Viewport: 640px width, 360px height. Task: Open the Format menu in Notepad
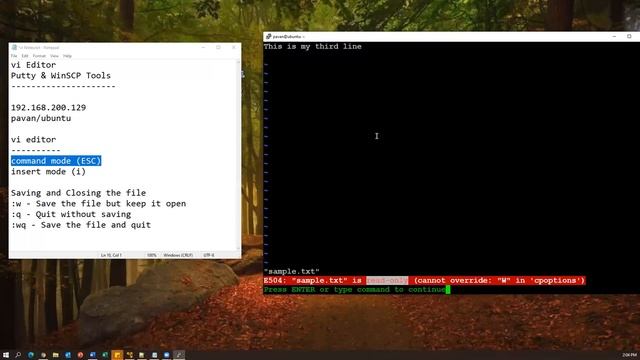coord(39,56)
